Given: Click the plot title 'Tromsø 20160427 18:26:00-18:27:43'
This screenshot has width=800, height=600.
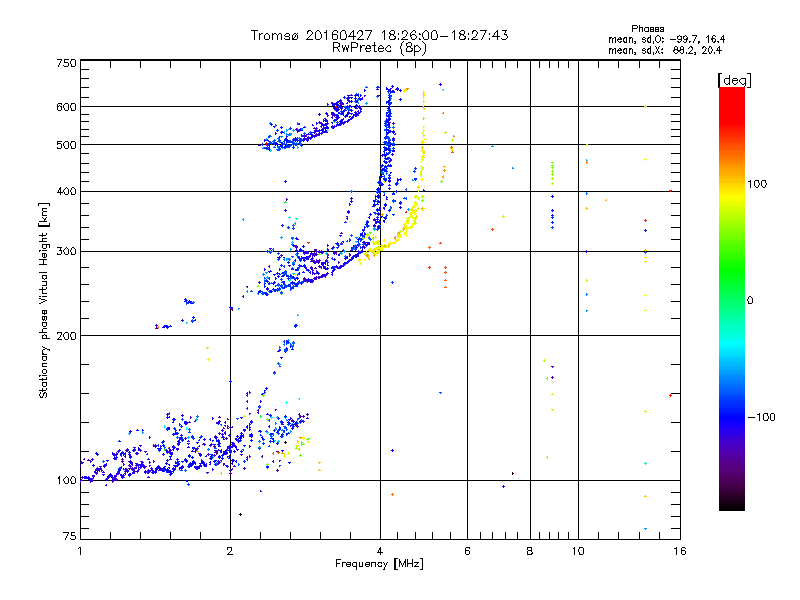Looking at the screenshot, I should (379, 35).
